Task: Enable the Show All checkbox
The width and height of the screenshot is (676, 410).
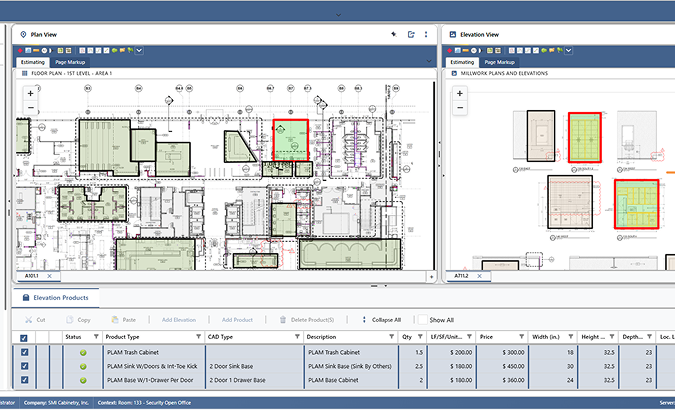Action: [x=423, y=319]
